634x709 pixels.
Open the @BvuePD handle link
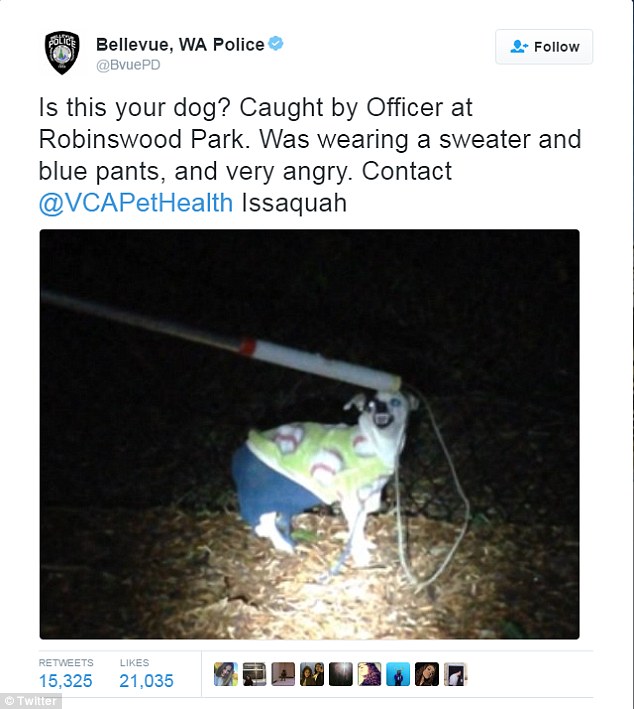128,65
